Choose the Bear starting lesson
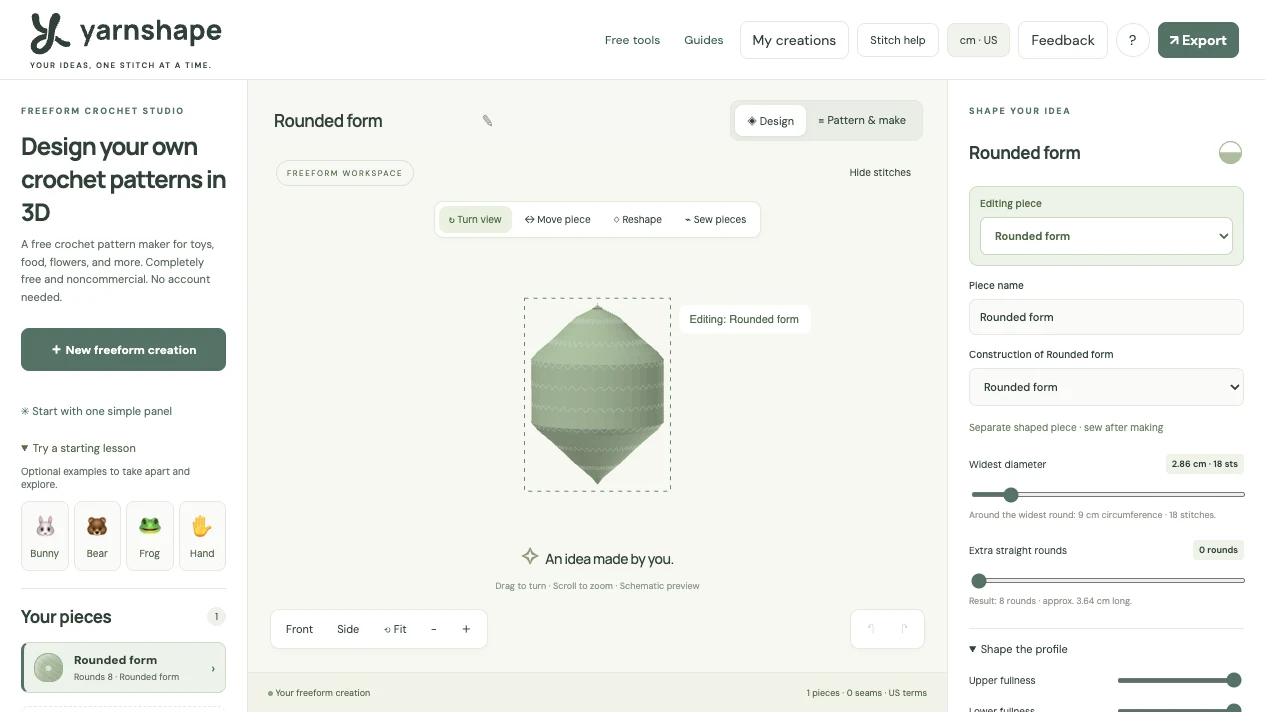Viewport: 1265px width, 712px height. tap(97, 536)
